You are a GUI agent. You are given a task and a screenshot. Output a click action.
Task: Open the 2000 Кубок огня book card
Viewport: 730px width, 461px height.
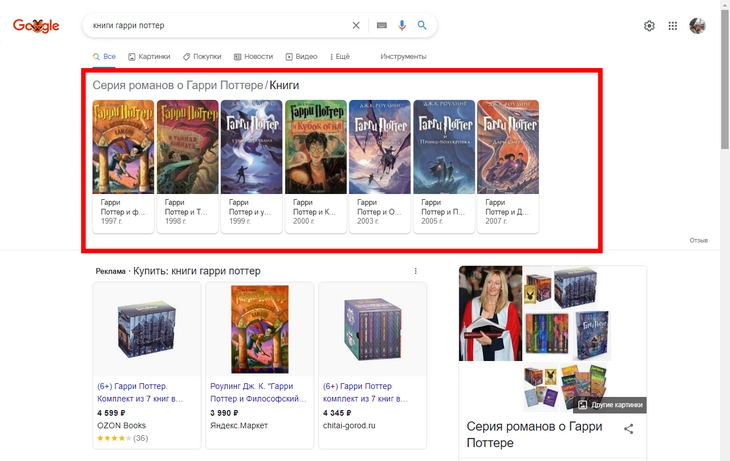pyautogui.click(x=316, y=166)
